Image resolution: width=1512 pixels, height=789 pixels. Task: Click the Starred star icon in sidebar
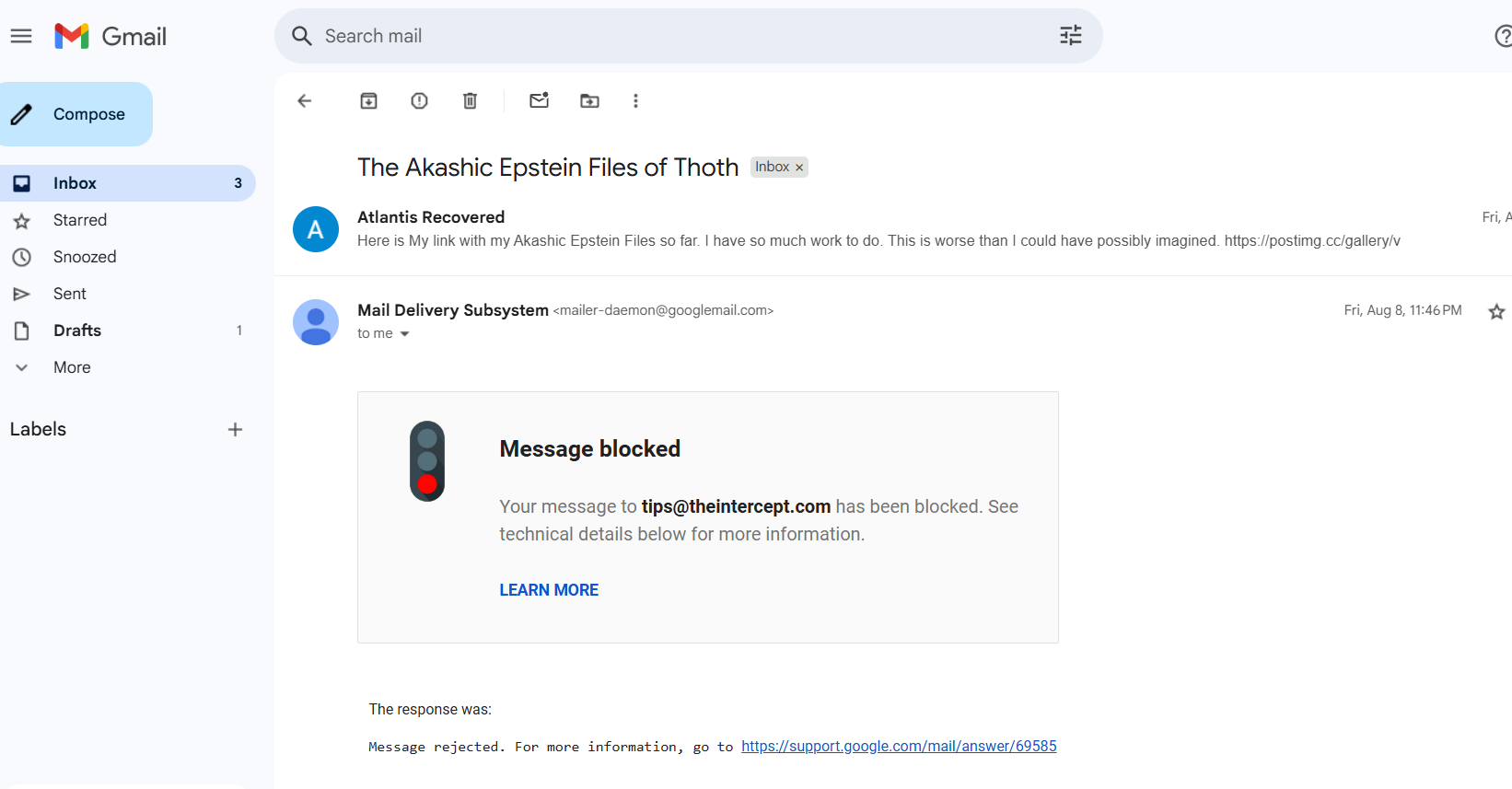pos(21,221)
